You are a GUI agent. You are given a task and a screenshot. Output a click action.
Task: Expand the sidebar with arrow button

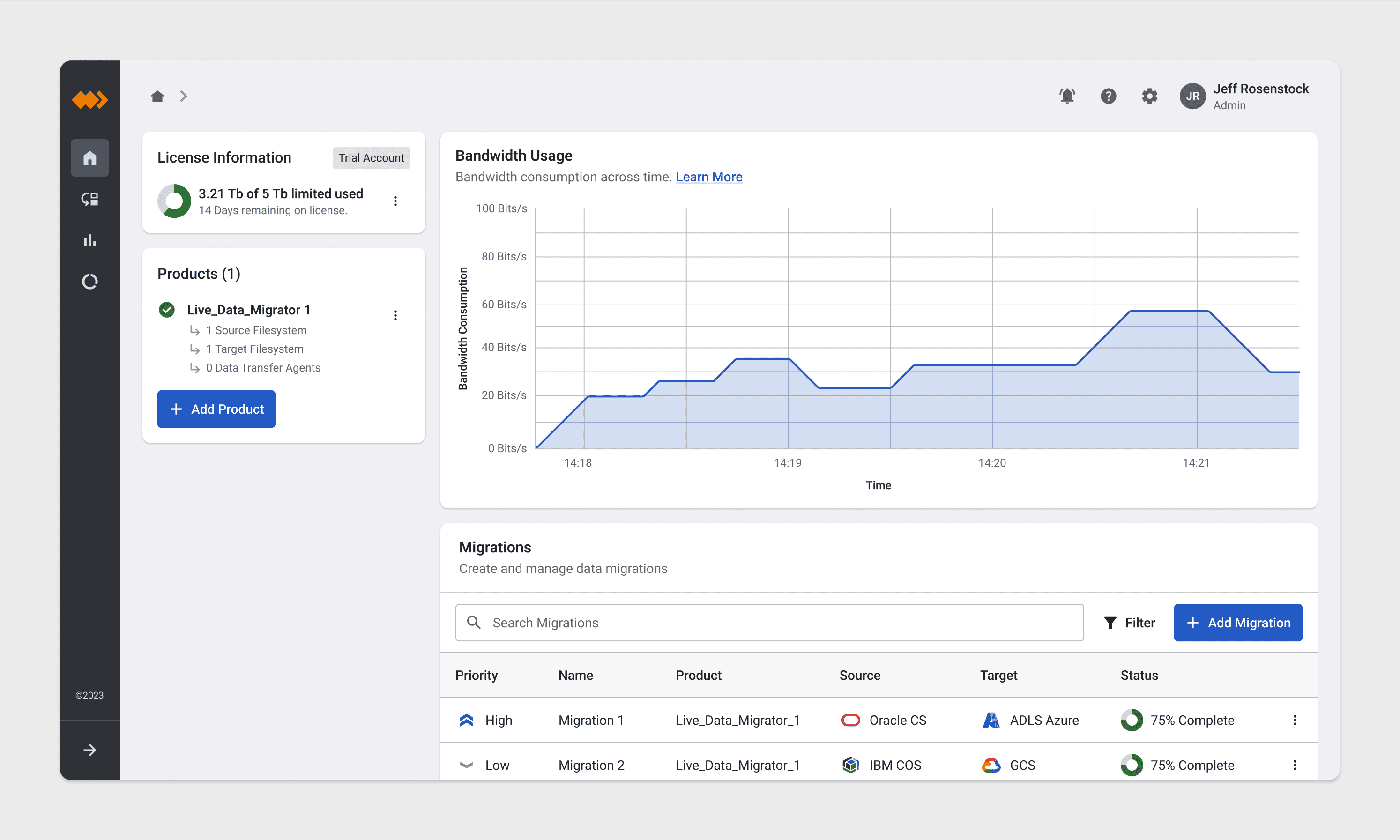tap(89, 750)
